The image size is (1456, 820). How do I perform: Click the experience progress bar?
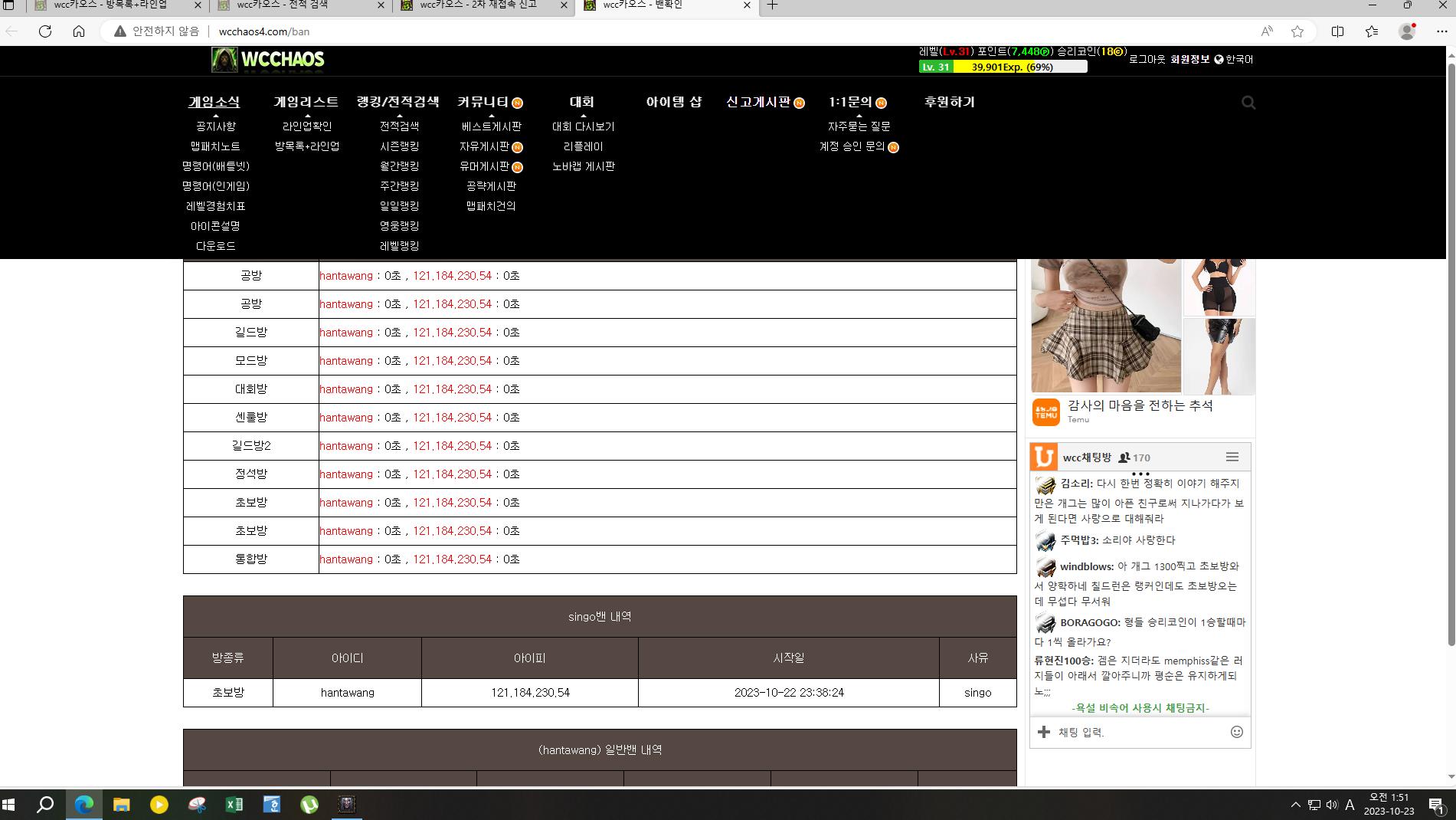tap(1003, 67)
